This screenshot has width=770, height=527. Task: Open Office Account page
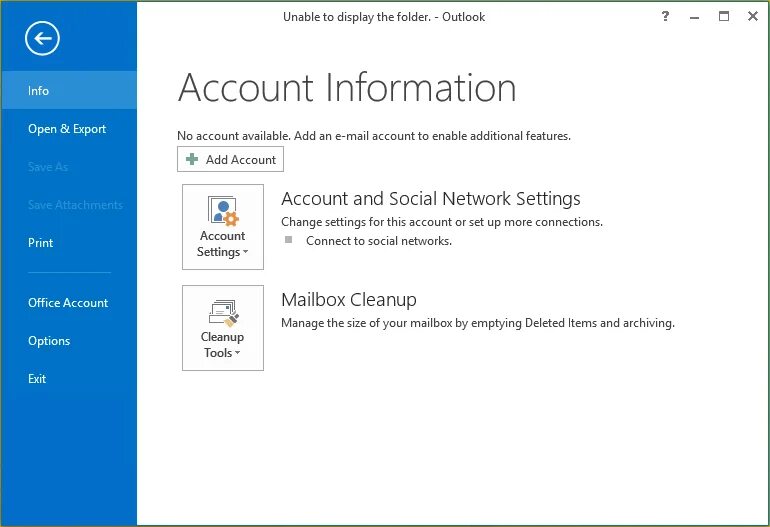tap(69, 303)
